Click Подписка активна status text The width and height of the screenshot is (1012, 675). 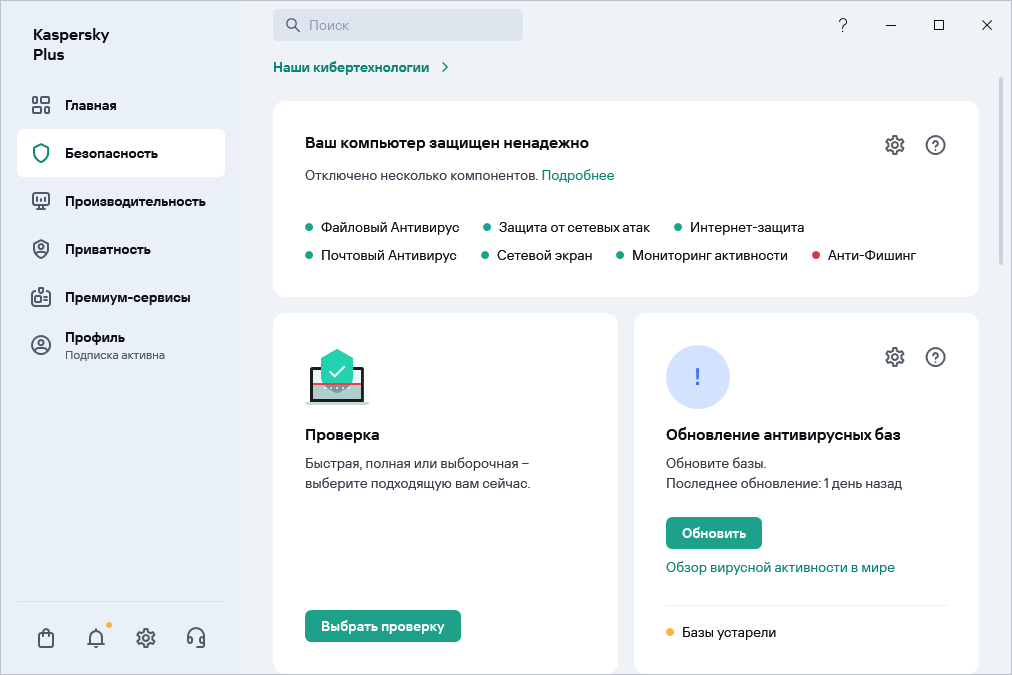click(115, 355)
